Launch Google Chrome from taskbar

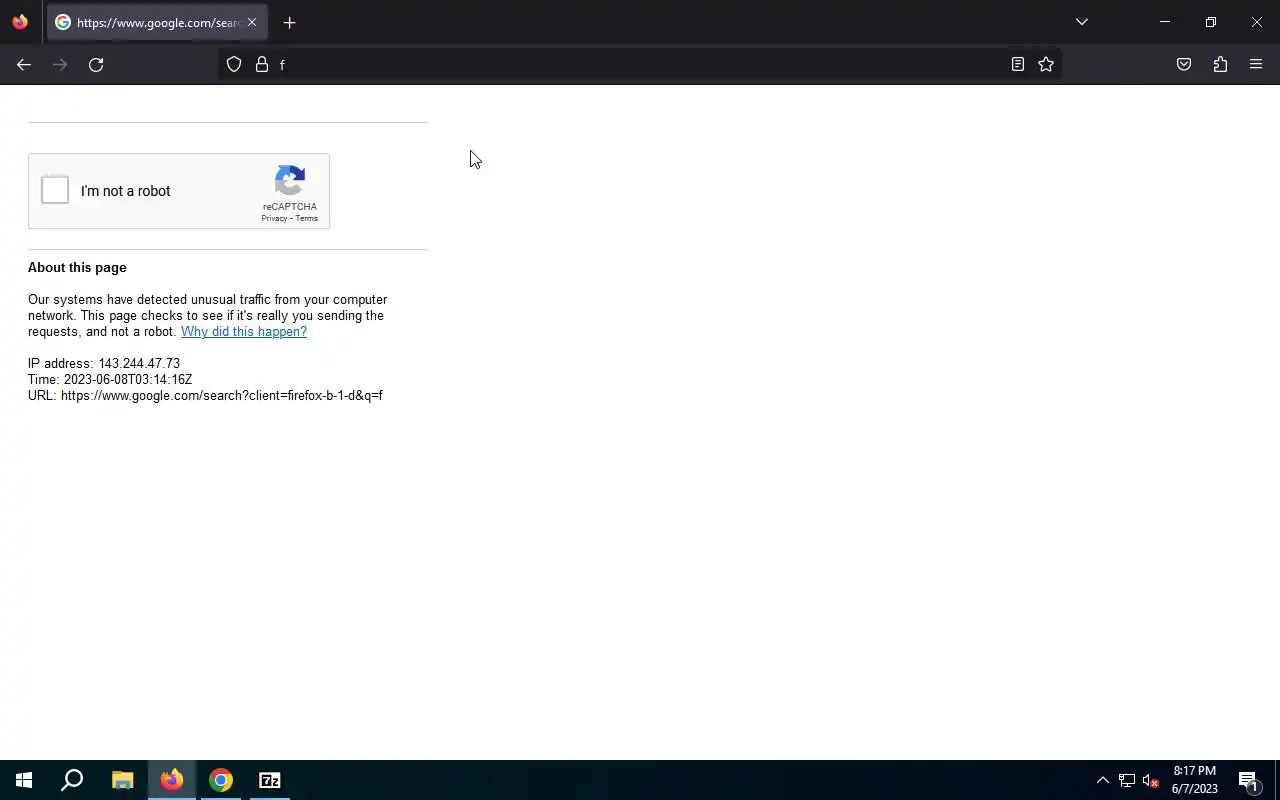pyautogui.click(x=221, y=780)
